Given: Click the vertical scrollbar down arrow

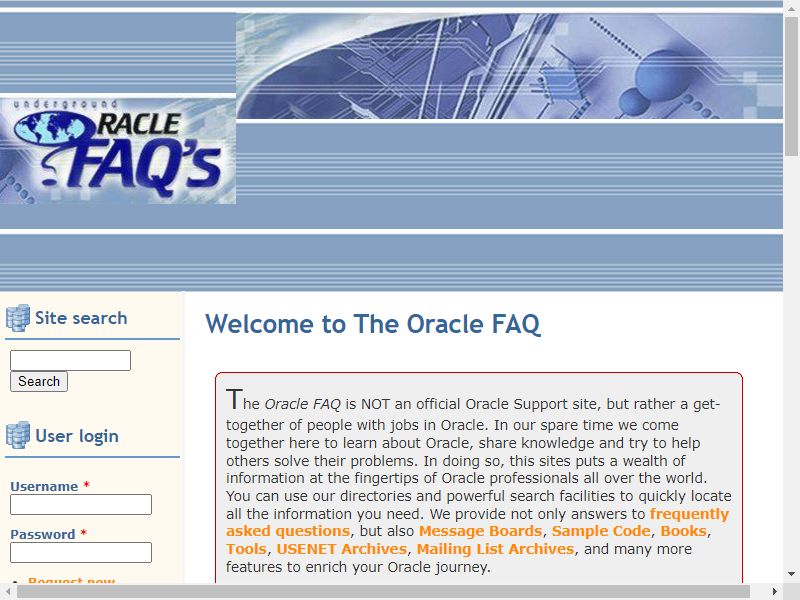Looking at the screenshot, I should tap(791, 574).
